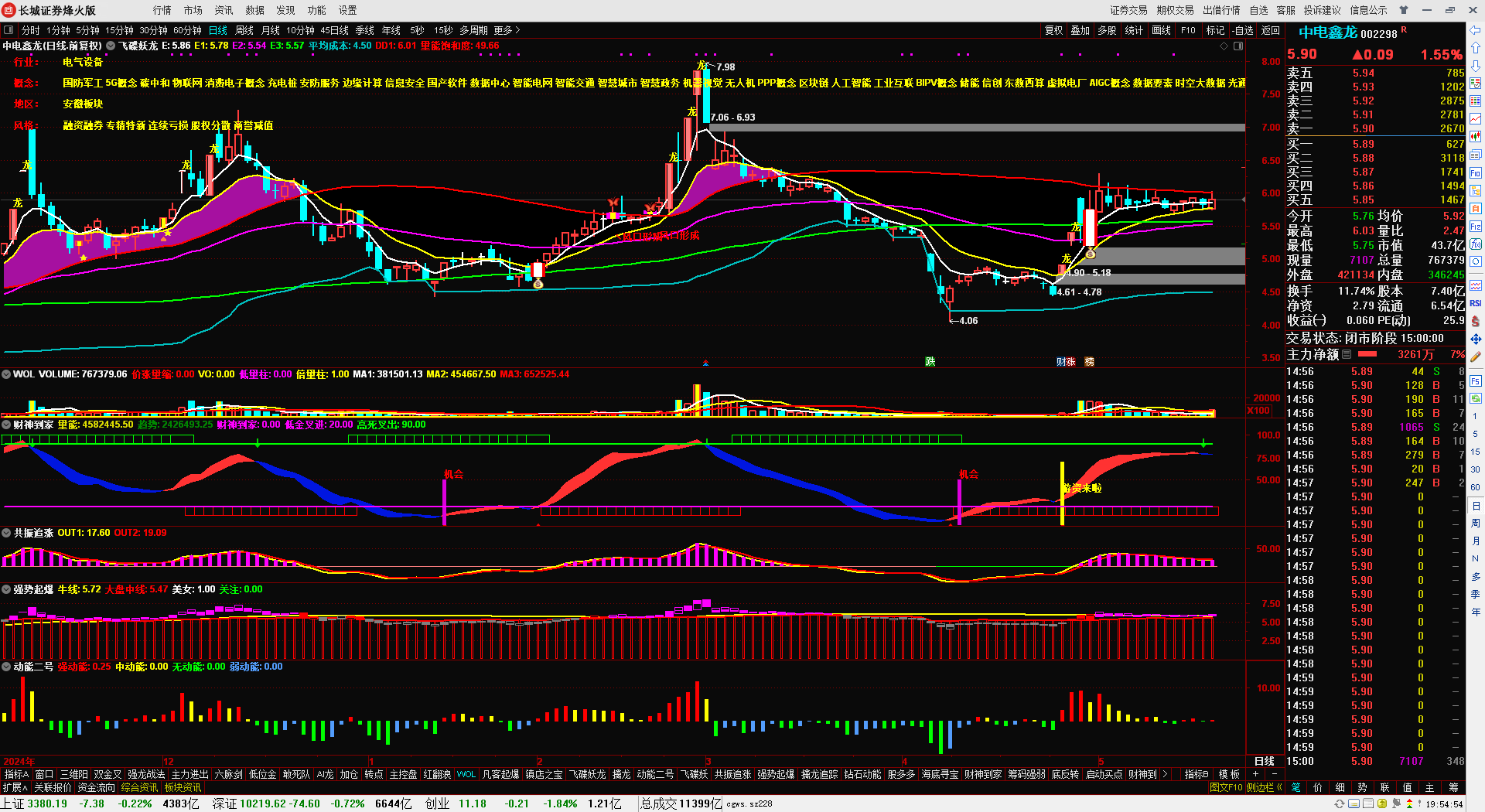Open the 功能 menu

click(x=316, y=10)
